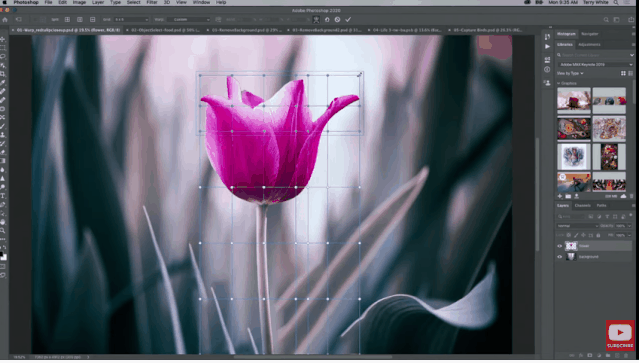Select the first Graphics library thumbnail
639x363 pixels.
573,100
